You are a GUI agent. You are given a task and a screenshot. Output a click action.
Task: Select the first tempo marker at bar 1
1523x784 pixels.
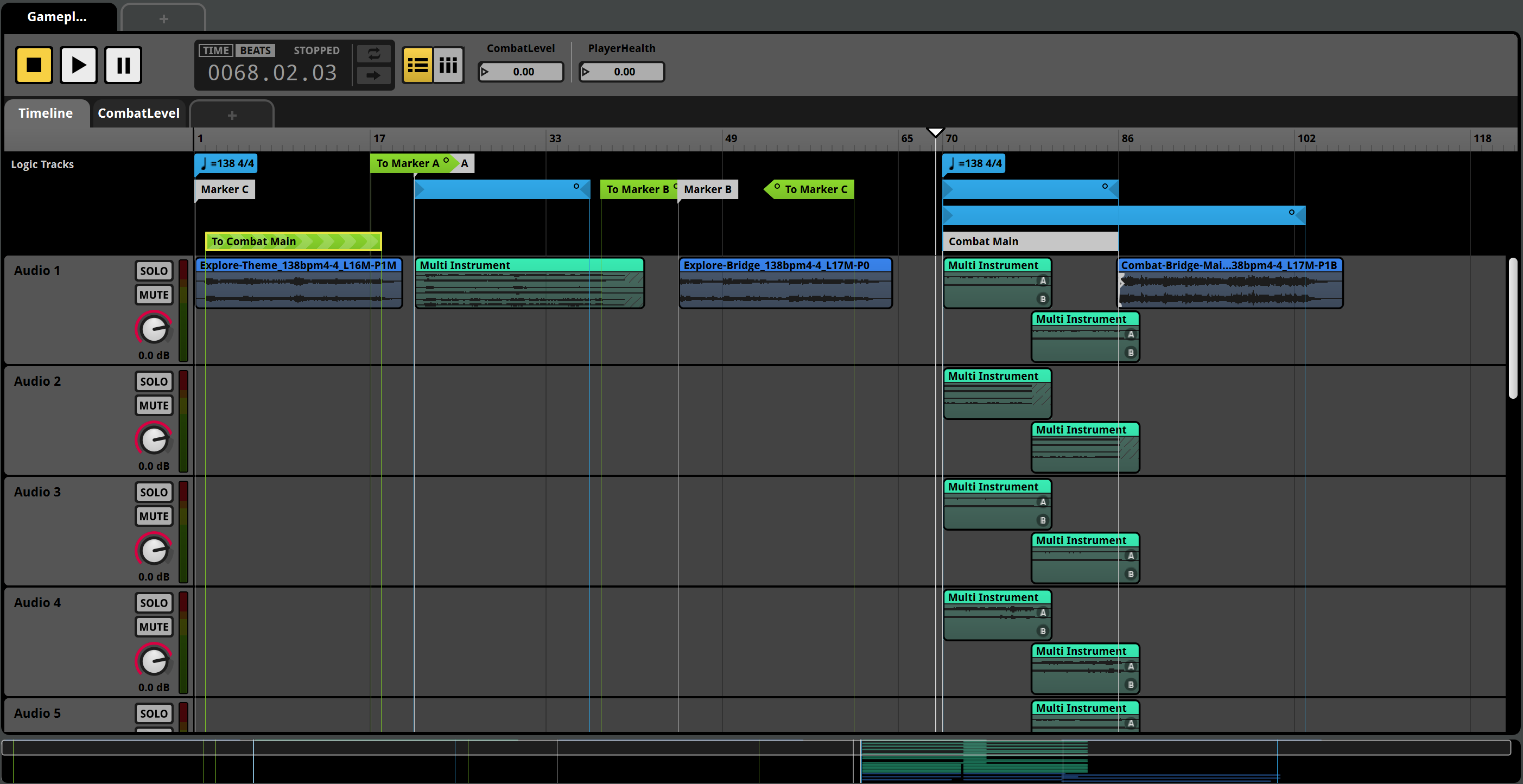(x=226, y=164)
